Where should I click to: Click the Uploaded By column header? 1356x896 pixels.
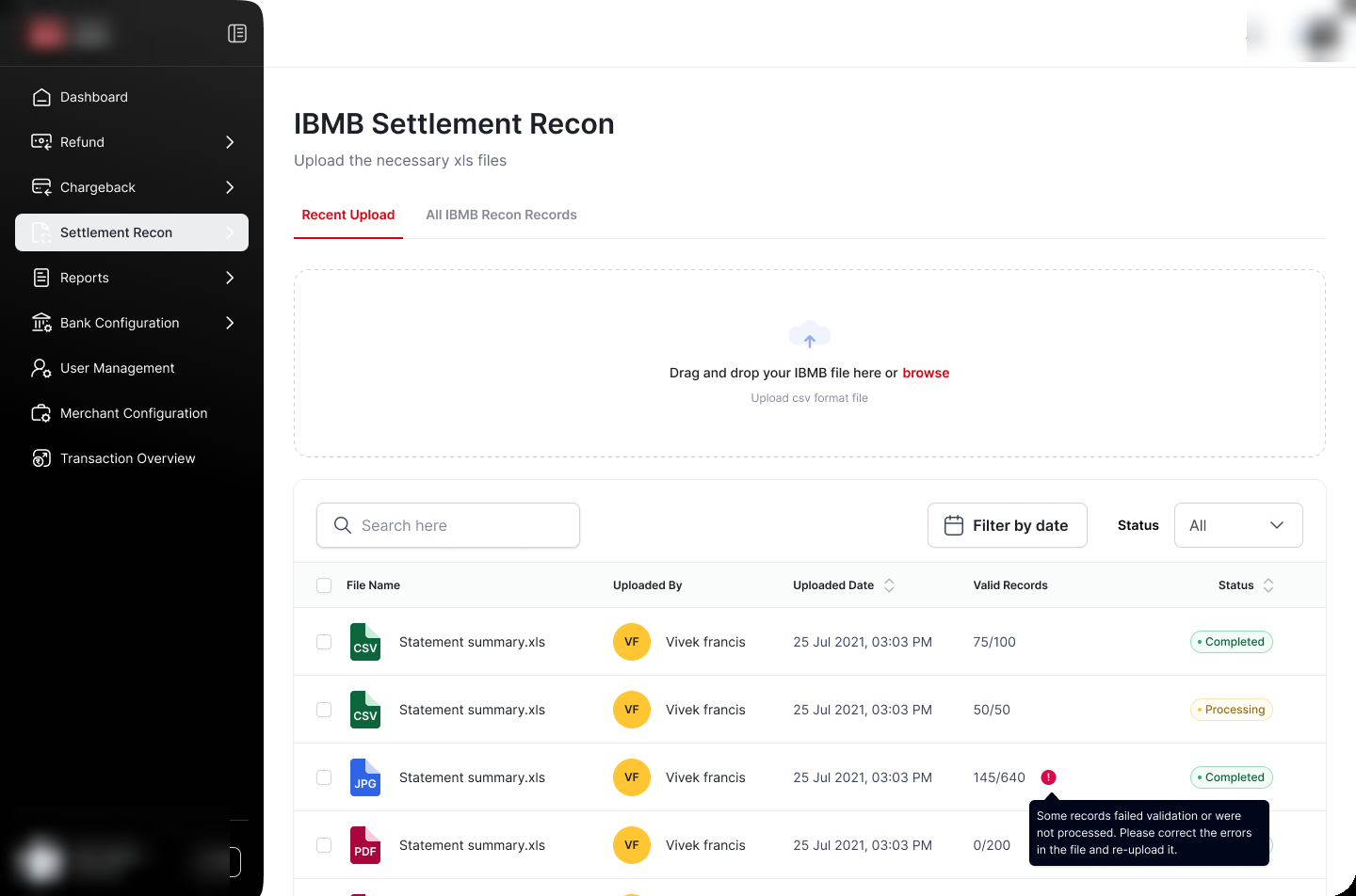tap(648, 585)
